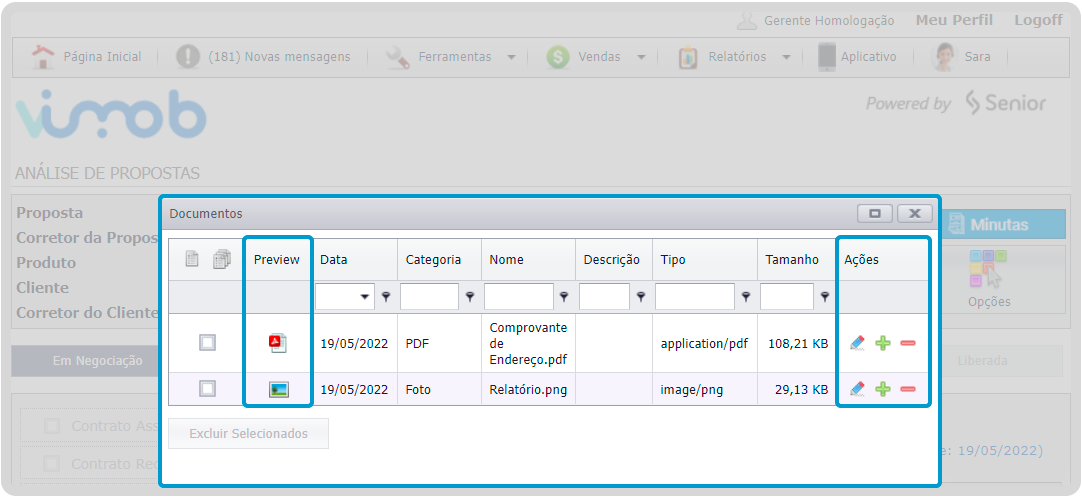This screenshot has height=497, width=1082.
Task: Expand the Vendas menu arrow
Action: (x=641, y=57)
